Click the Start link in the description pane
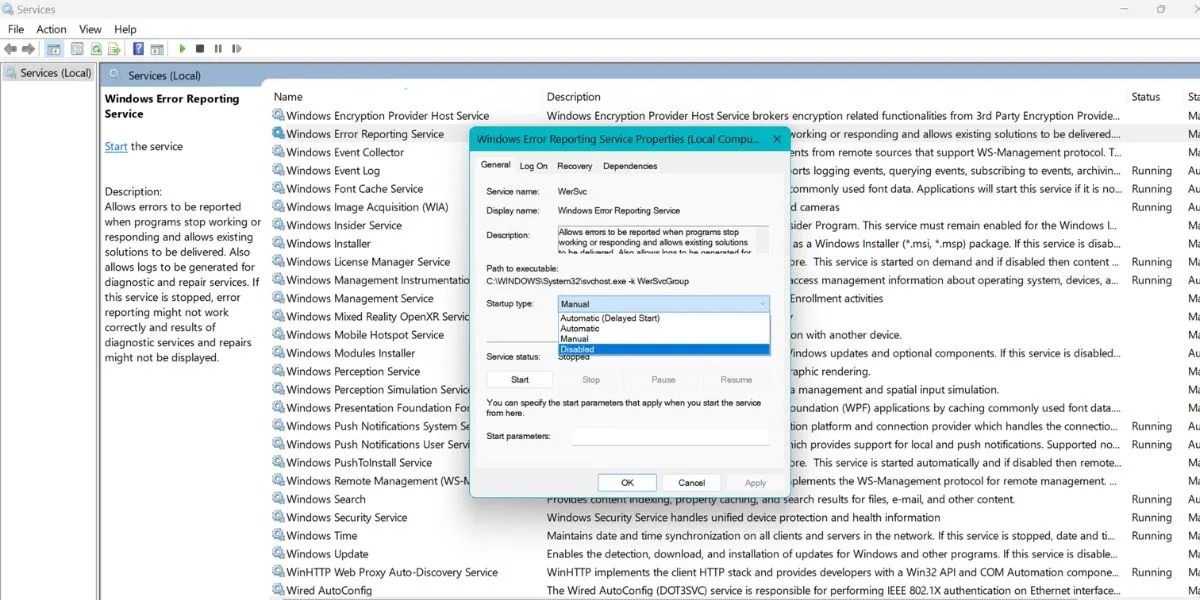 click(114, 146)
